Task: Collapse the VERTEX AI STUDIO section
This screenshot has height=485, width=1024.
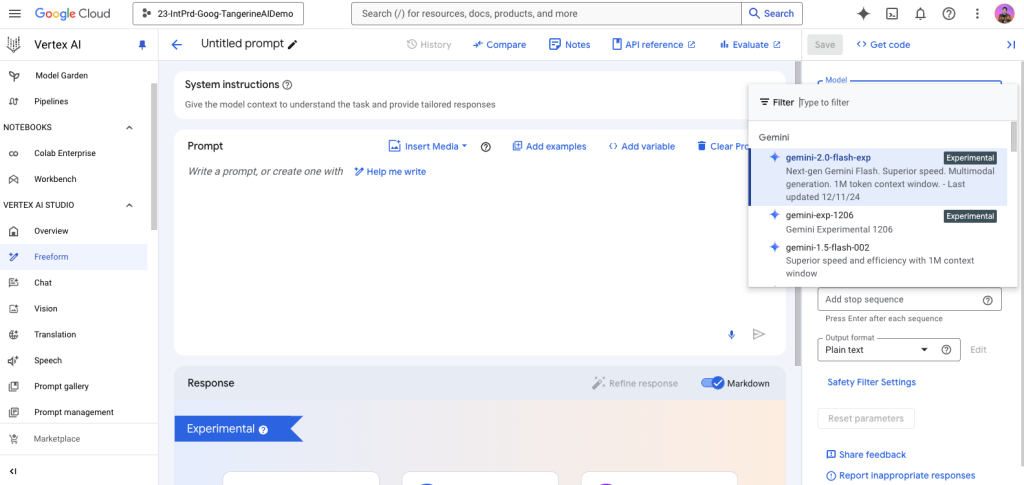Action: tap(129, 205)
